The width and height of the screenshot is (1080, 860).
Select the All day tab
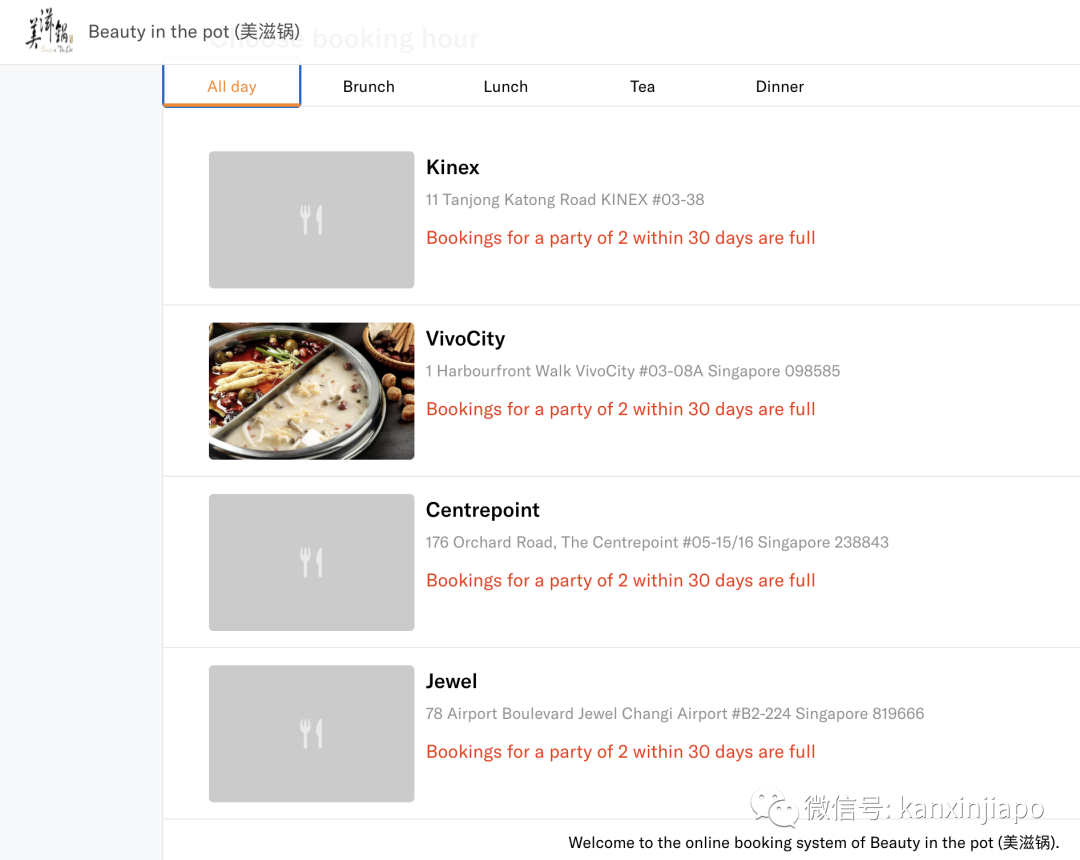coord(232,87)
